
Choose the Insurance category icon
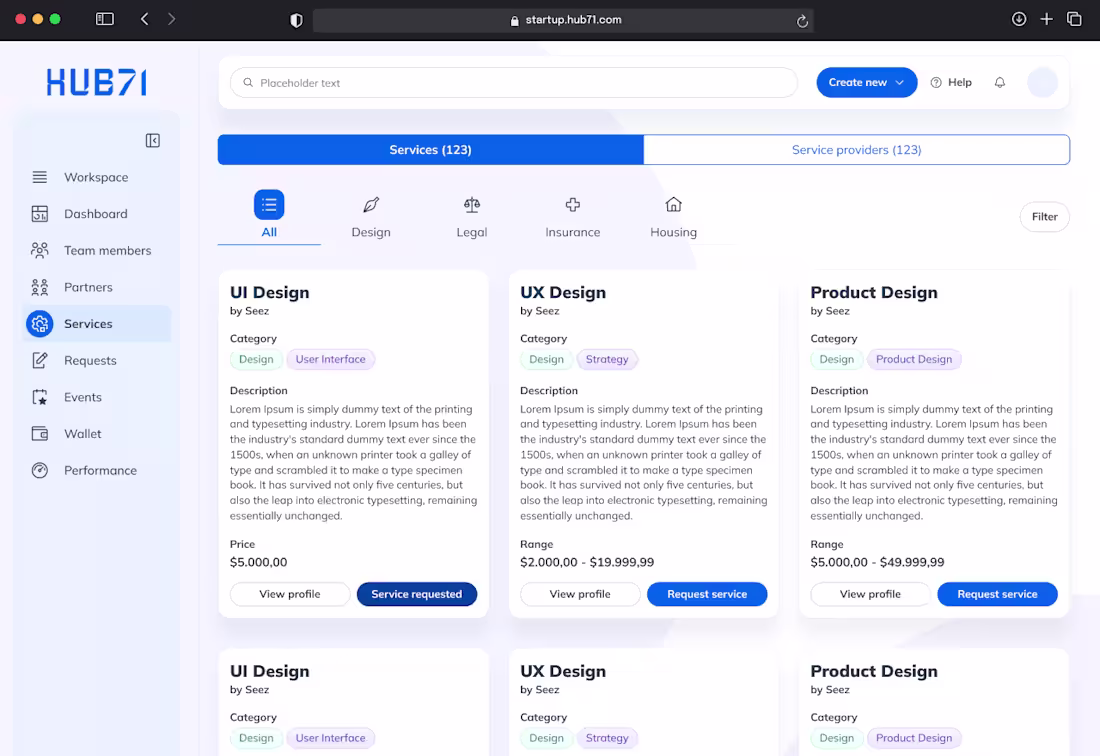[x=572, y=205]
